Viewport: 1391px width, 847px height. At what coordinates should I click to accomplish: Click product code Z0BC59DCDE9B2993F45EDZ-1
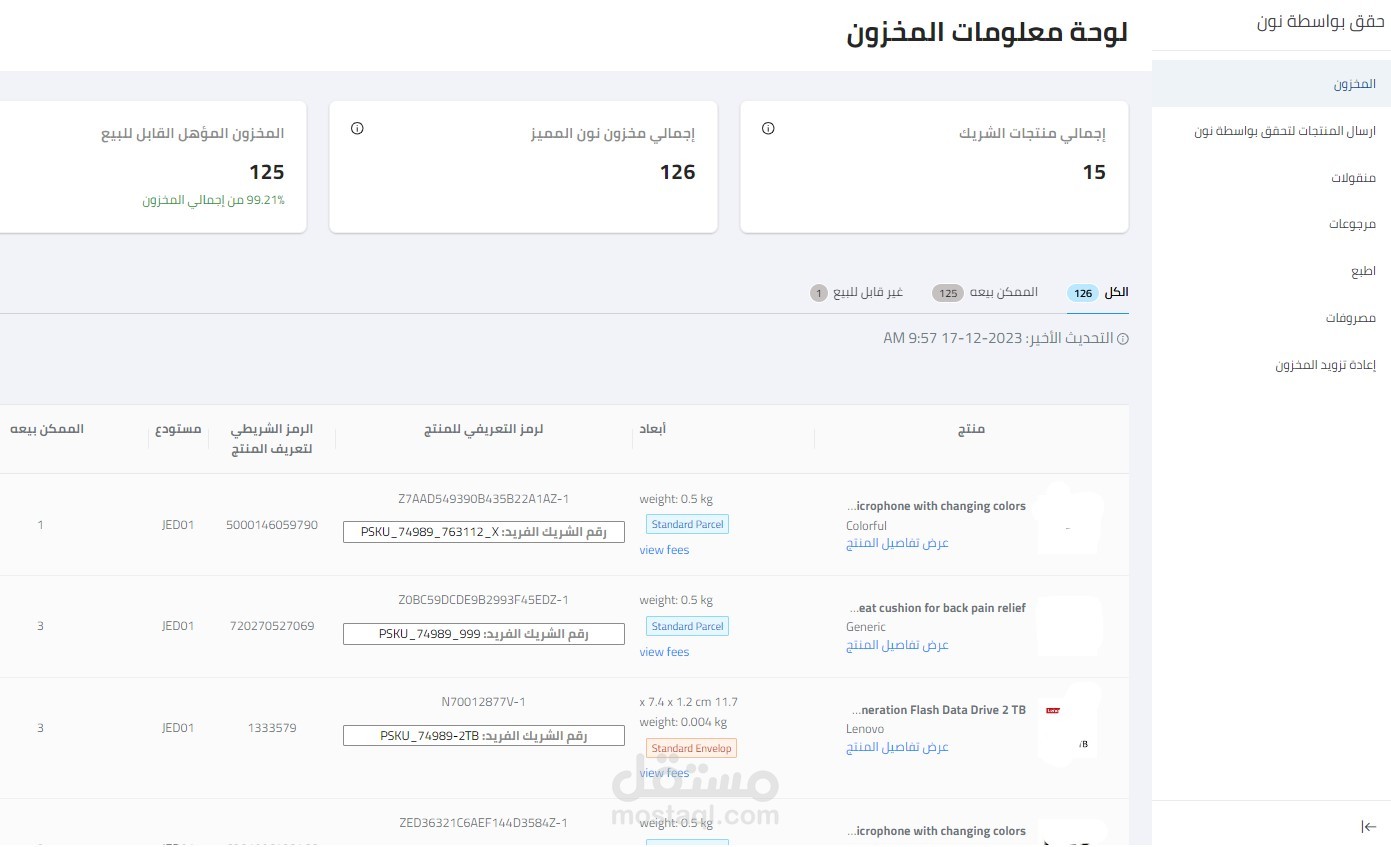(x=483, y=600)
